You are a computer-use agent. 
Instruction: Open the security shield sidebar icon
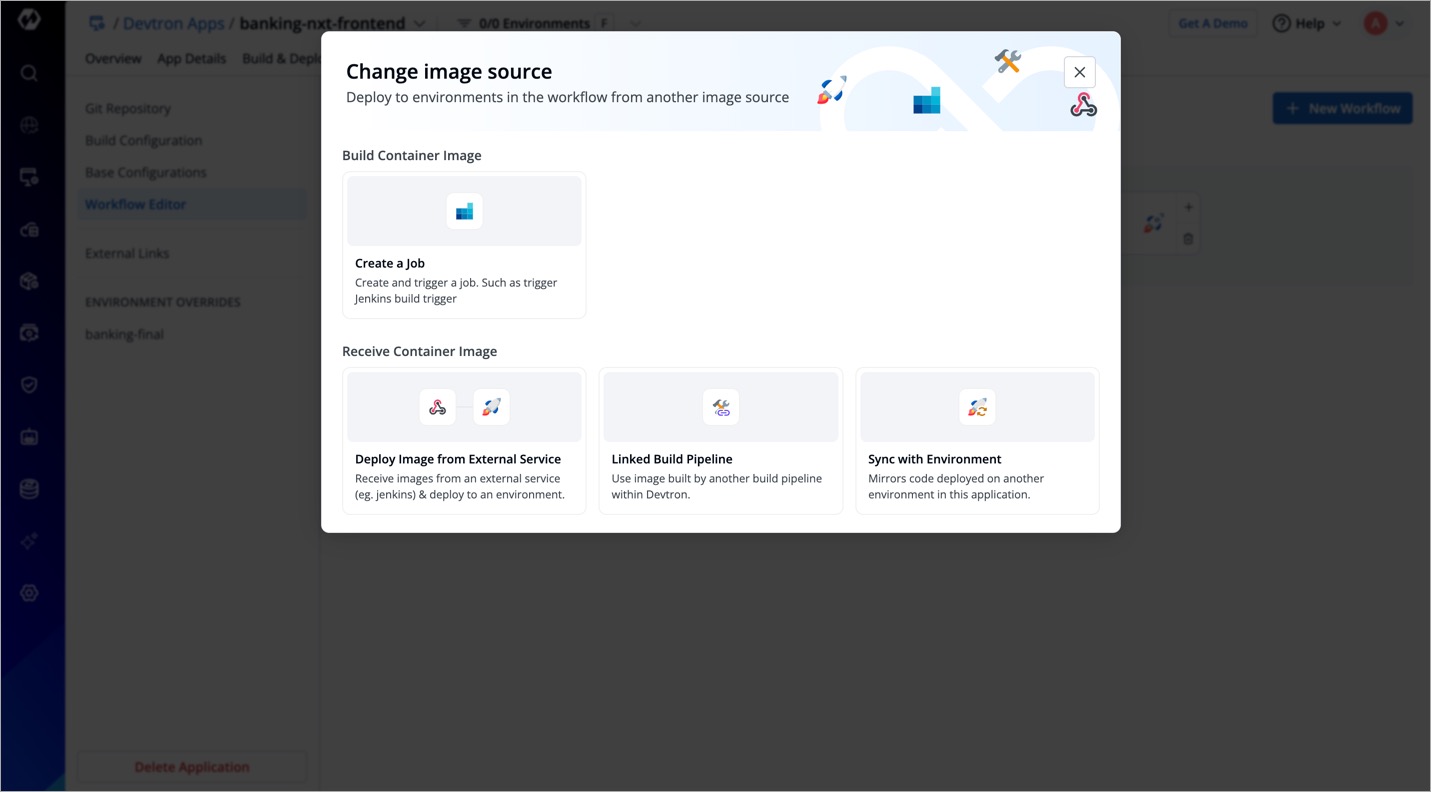tap(29, 385)
